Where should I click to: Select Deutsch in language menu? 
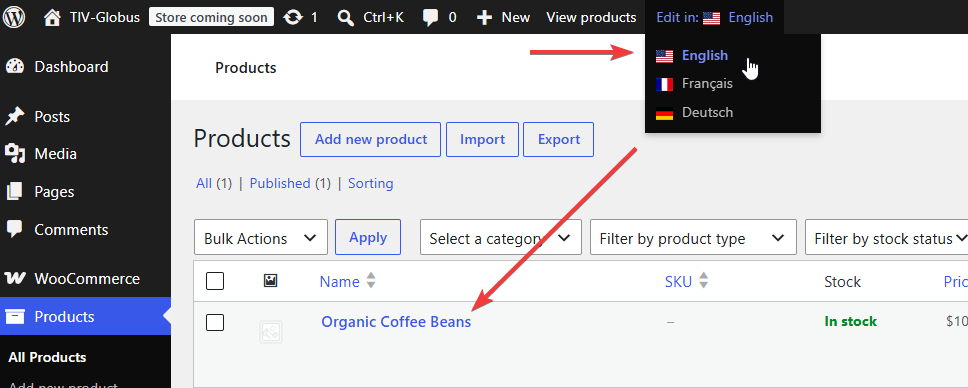point(707,112)
